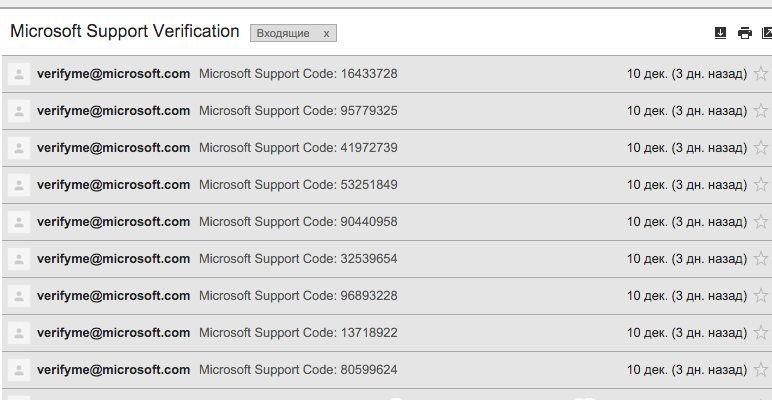Open conversation in a new window
Screen dimensions: 772x400
click(x=766, y=33)
